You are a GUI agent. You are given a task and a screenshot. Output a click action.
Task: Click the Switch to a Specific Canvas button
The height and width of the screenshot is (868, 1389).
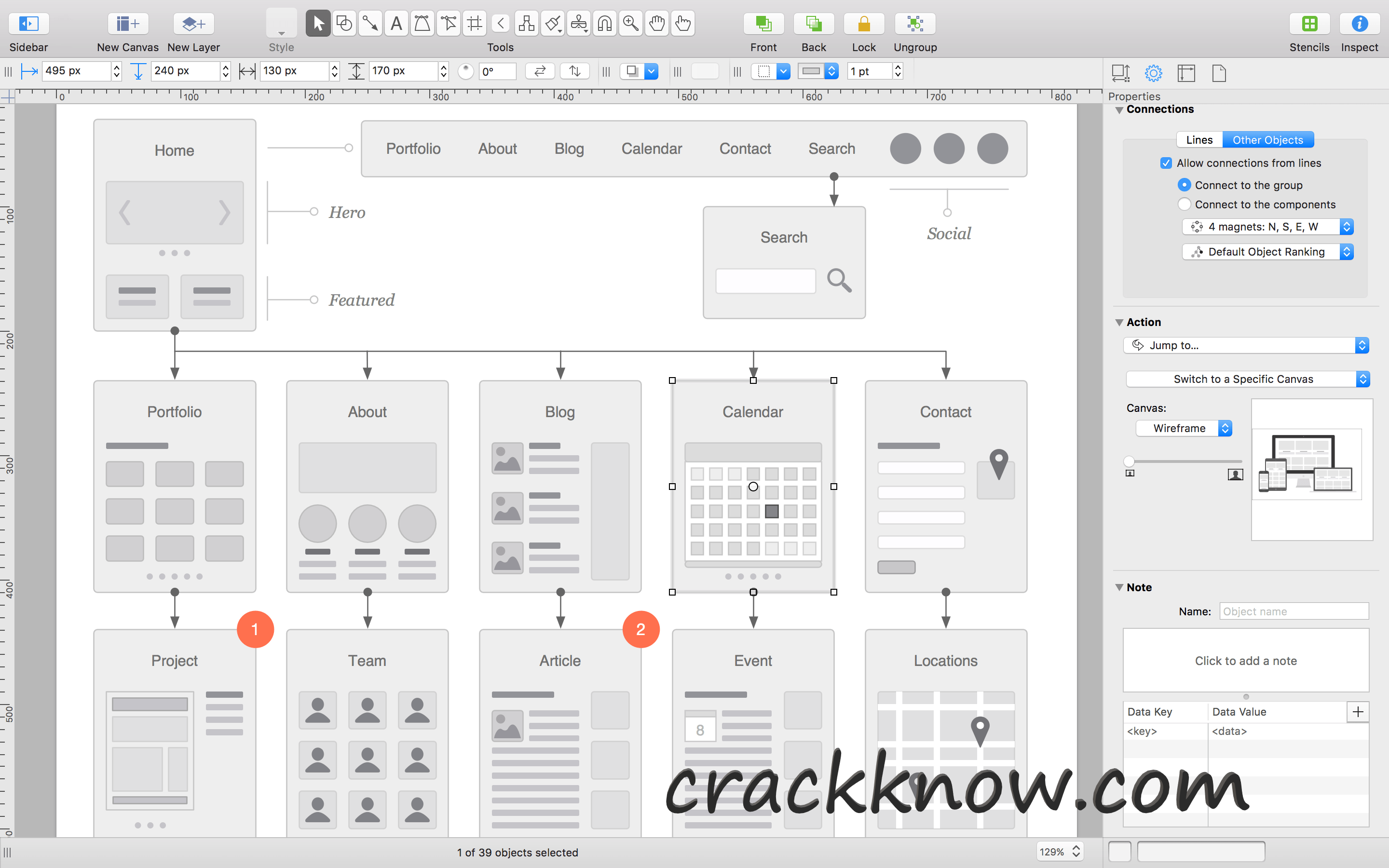point(1246,378)
